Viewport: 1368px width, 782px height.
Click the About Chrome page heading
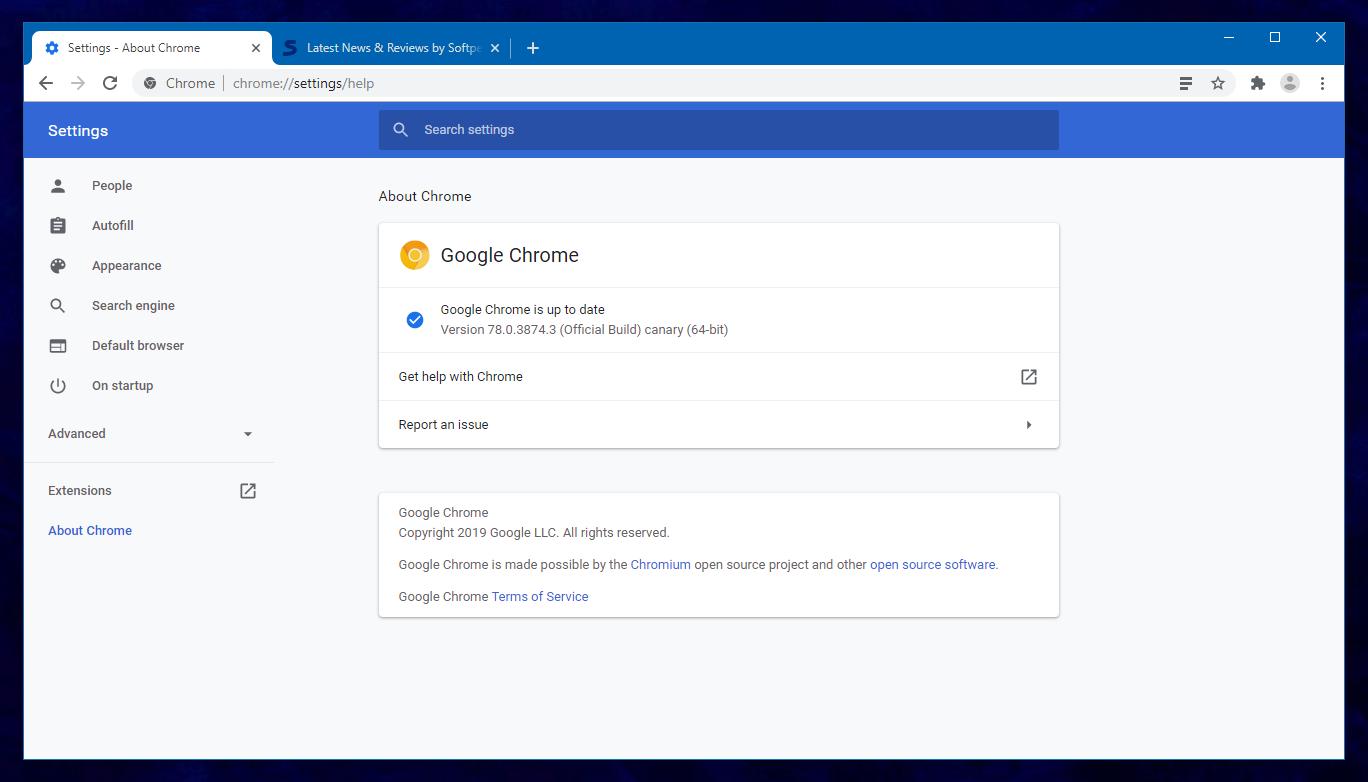click(425, 197)
